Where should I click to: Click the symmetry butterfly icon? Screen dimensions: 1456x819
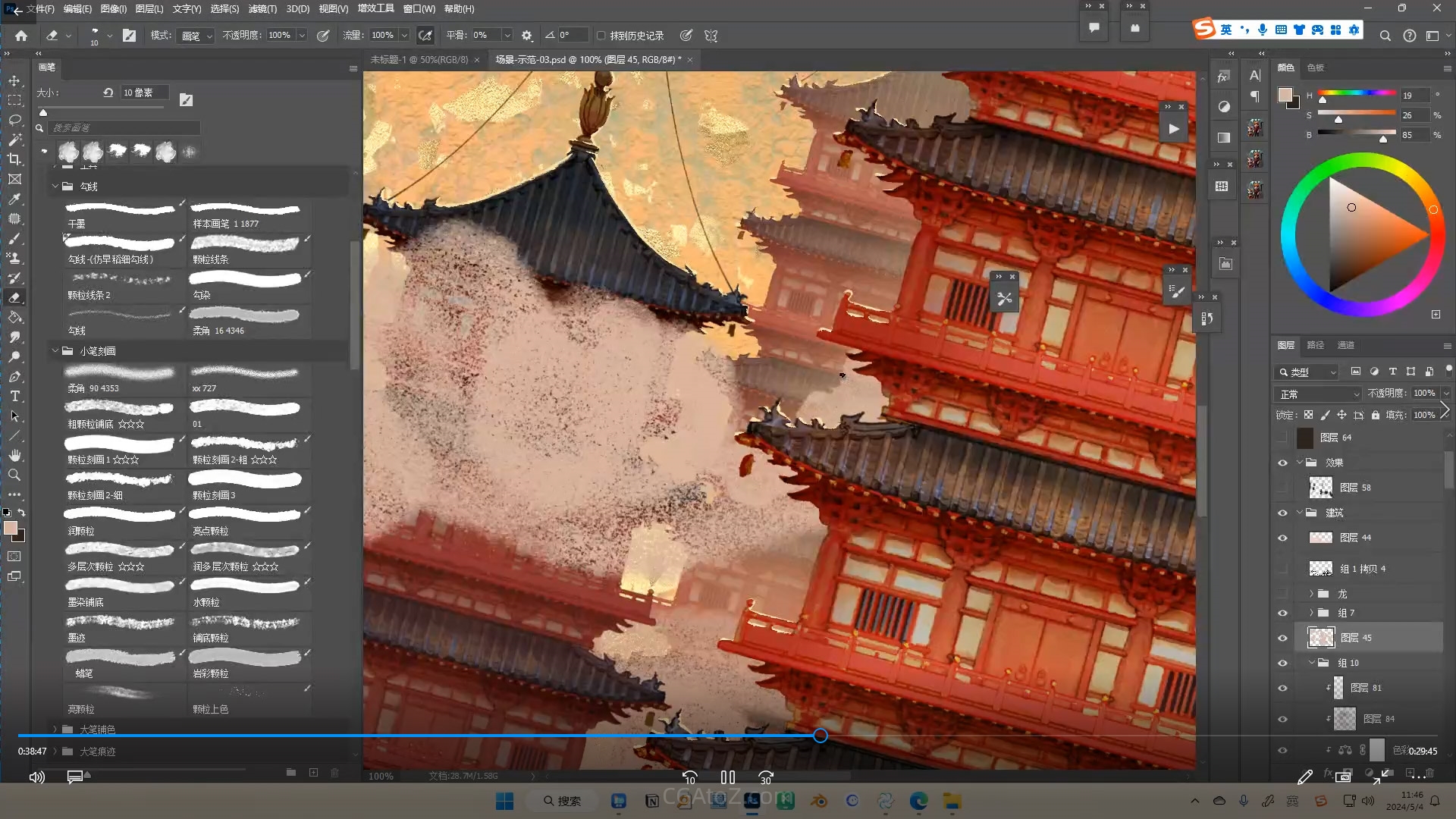pyautogui.click(x=711, y=36)
